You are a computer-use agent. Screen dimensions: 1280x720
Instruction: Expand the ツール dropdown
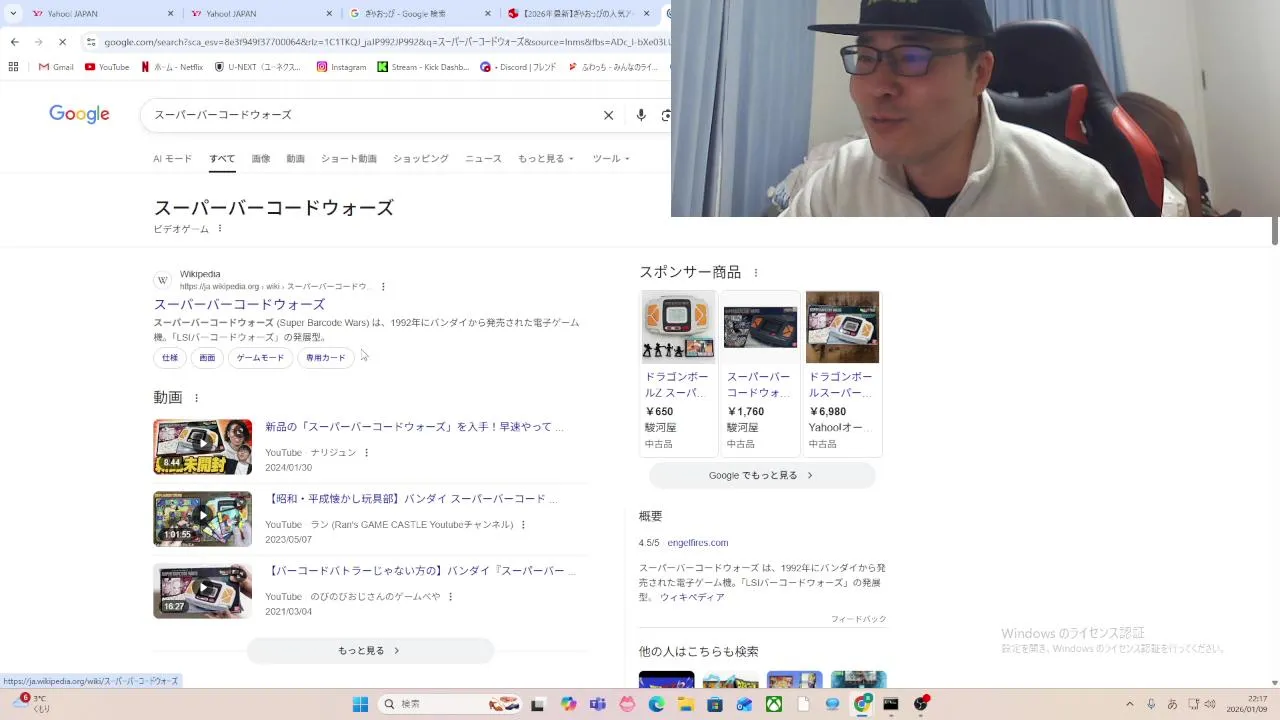click(x=611, y=159)
